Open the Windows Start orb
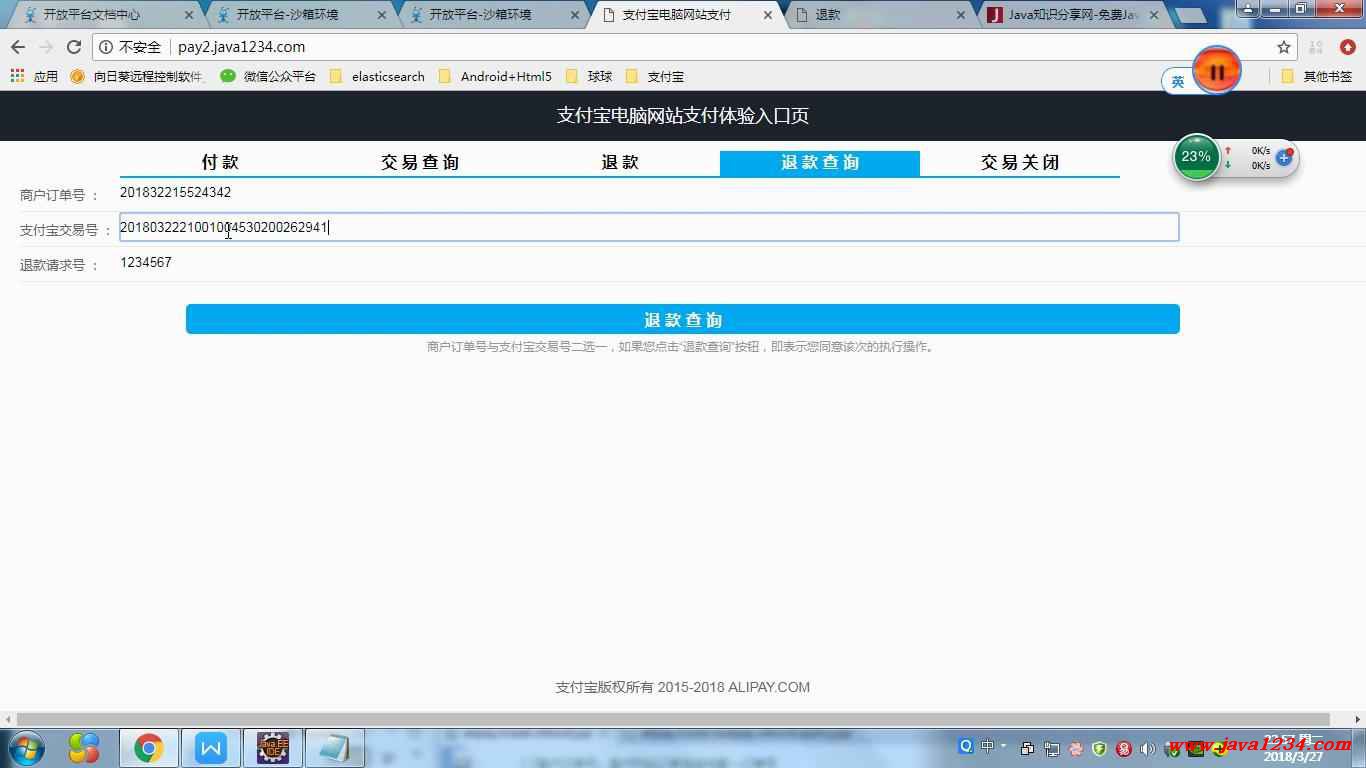Image resolution: width=1366 pixels, height=768 pixels. (24, 748)
